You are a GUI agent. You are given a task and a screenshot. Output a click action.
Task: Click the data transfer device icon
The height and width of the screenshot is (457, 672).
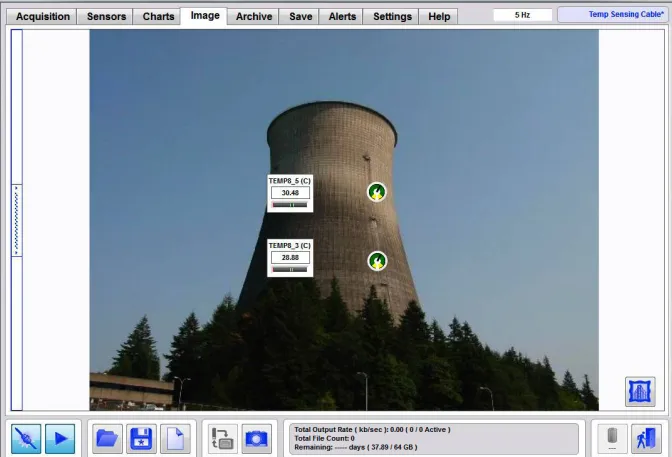point(222,439)
